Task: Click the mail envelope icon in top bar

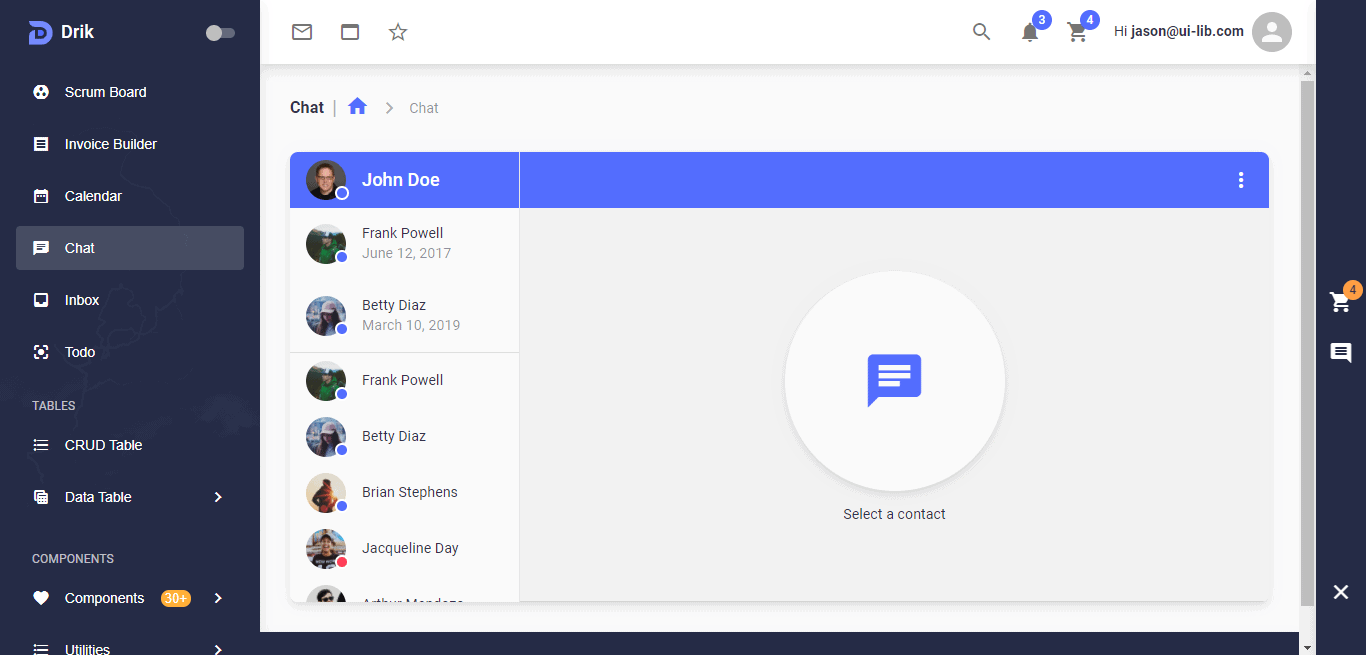Action: [302, 32]
